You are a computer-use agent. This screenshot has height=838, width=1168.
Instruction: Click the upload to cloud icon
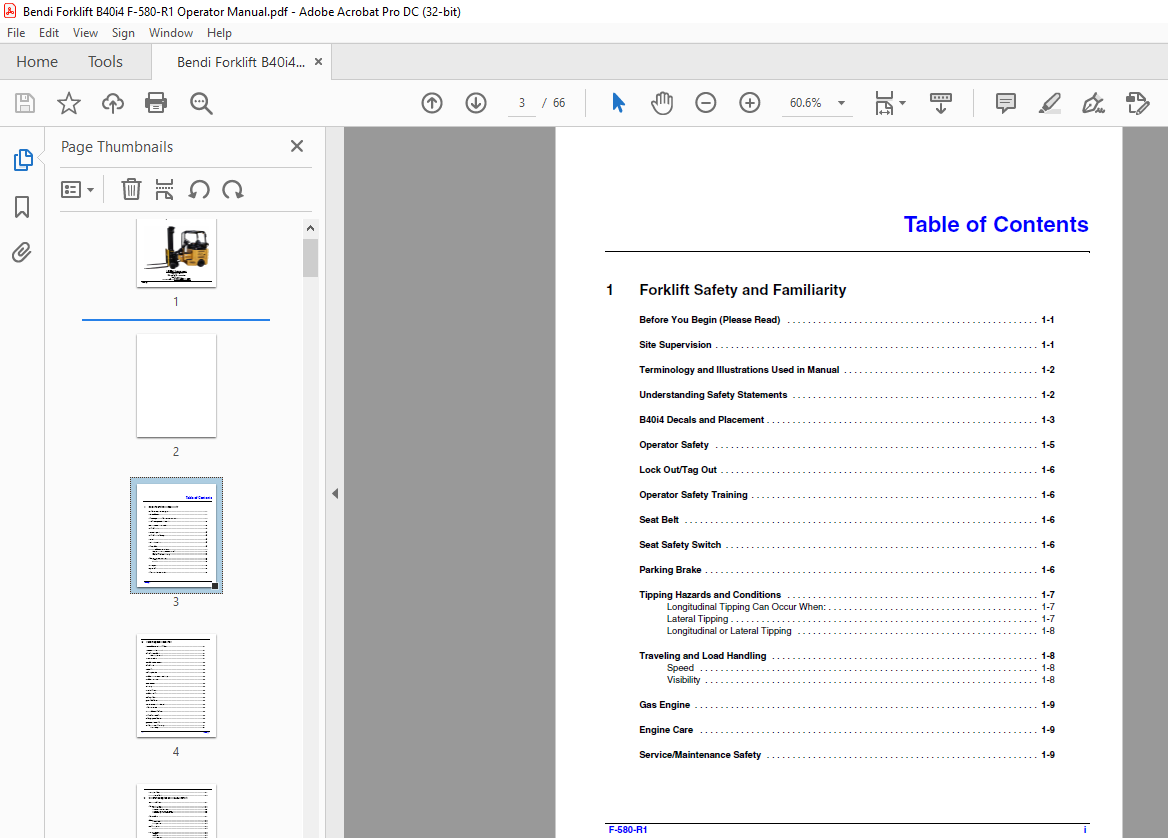[112, 103]
